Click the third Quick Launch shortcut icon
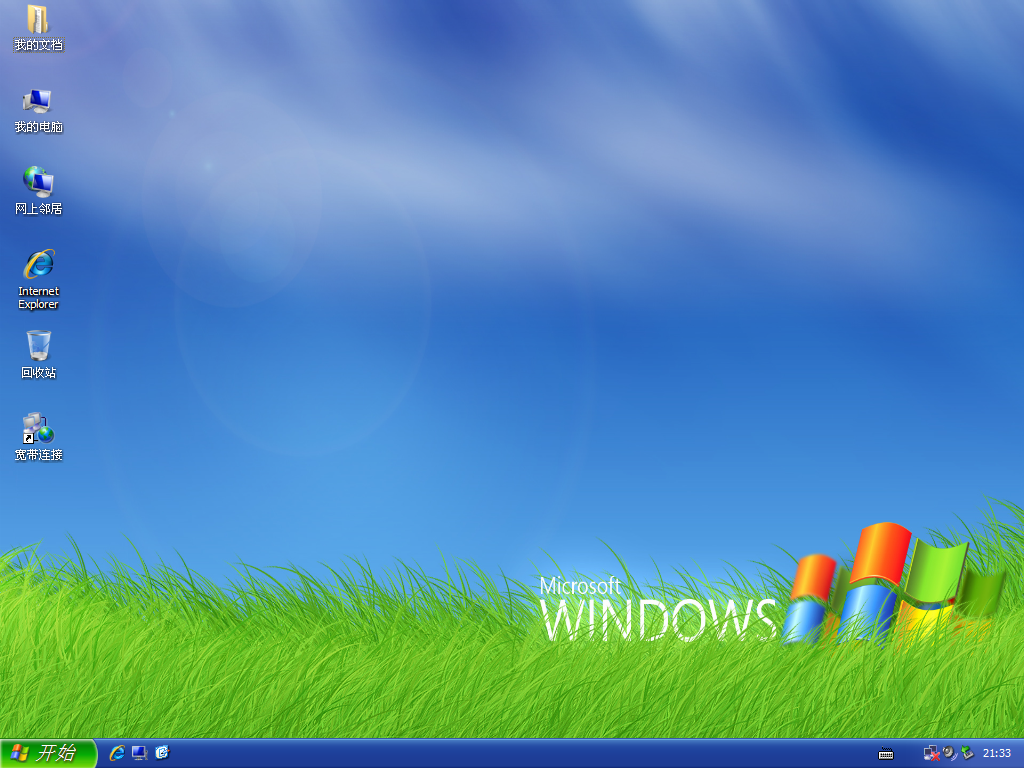The height and width of the screenshot is (768, 1024). tap(162, 753)
